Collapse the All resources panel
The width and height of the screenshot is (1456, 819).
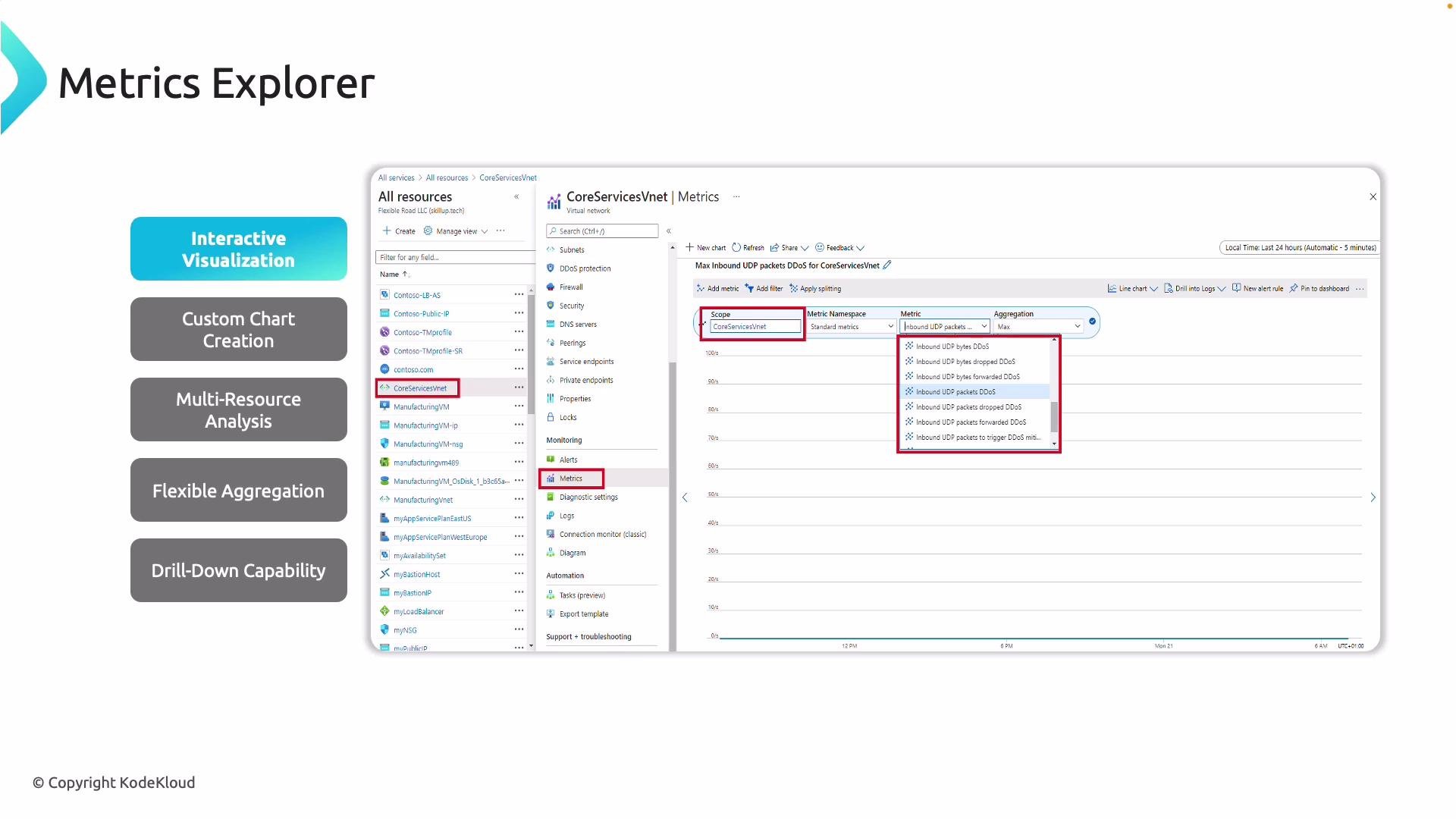pyautogui.click(x=516, y=197)
